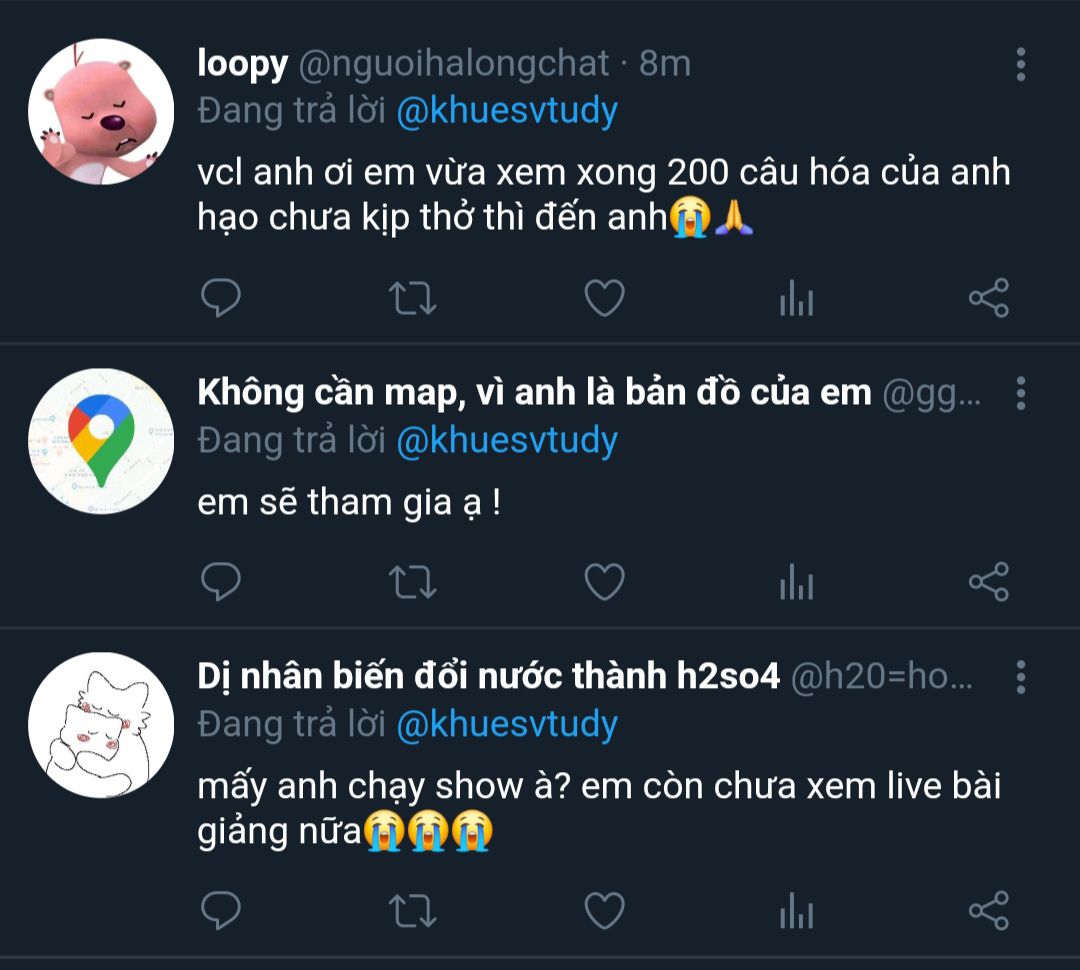Retweet loopy's tweet about 200 câu hóa
Image resolution: width=1080 pixels, height=970 pixels.
[413, 298]
